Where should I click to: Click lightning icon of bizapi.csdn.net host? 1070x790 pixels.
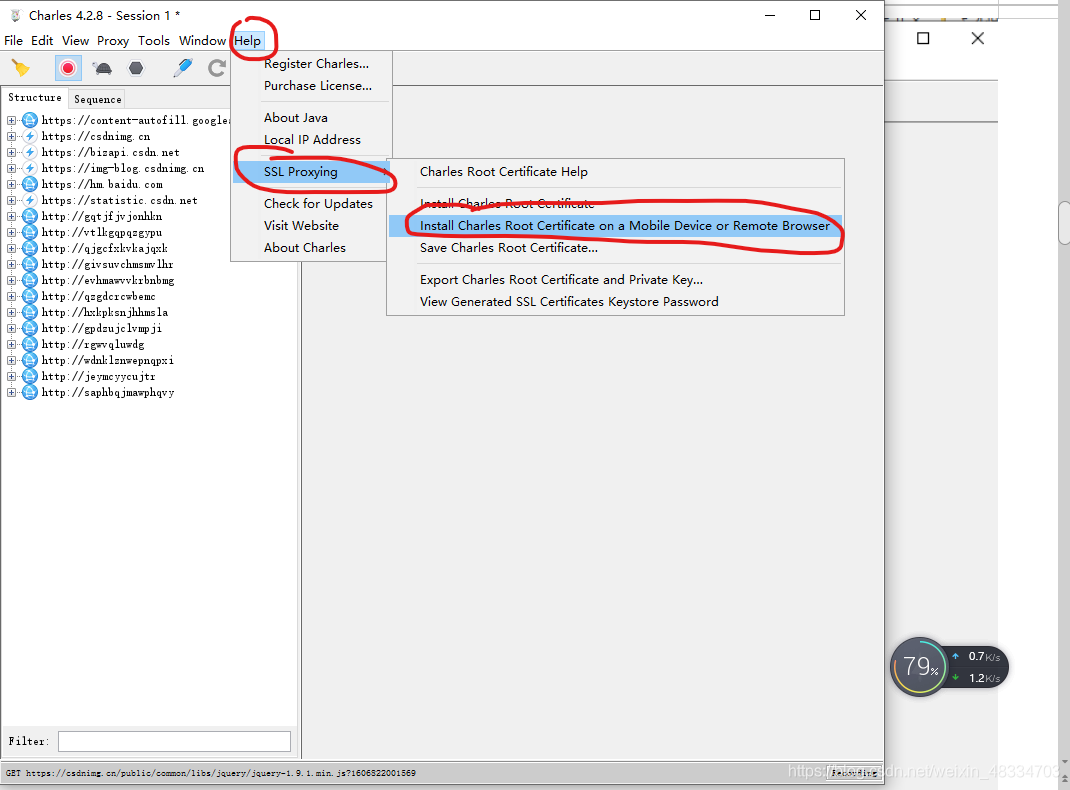pyautogui.click(x=30, y=152)
